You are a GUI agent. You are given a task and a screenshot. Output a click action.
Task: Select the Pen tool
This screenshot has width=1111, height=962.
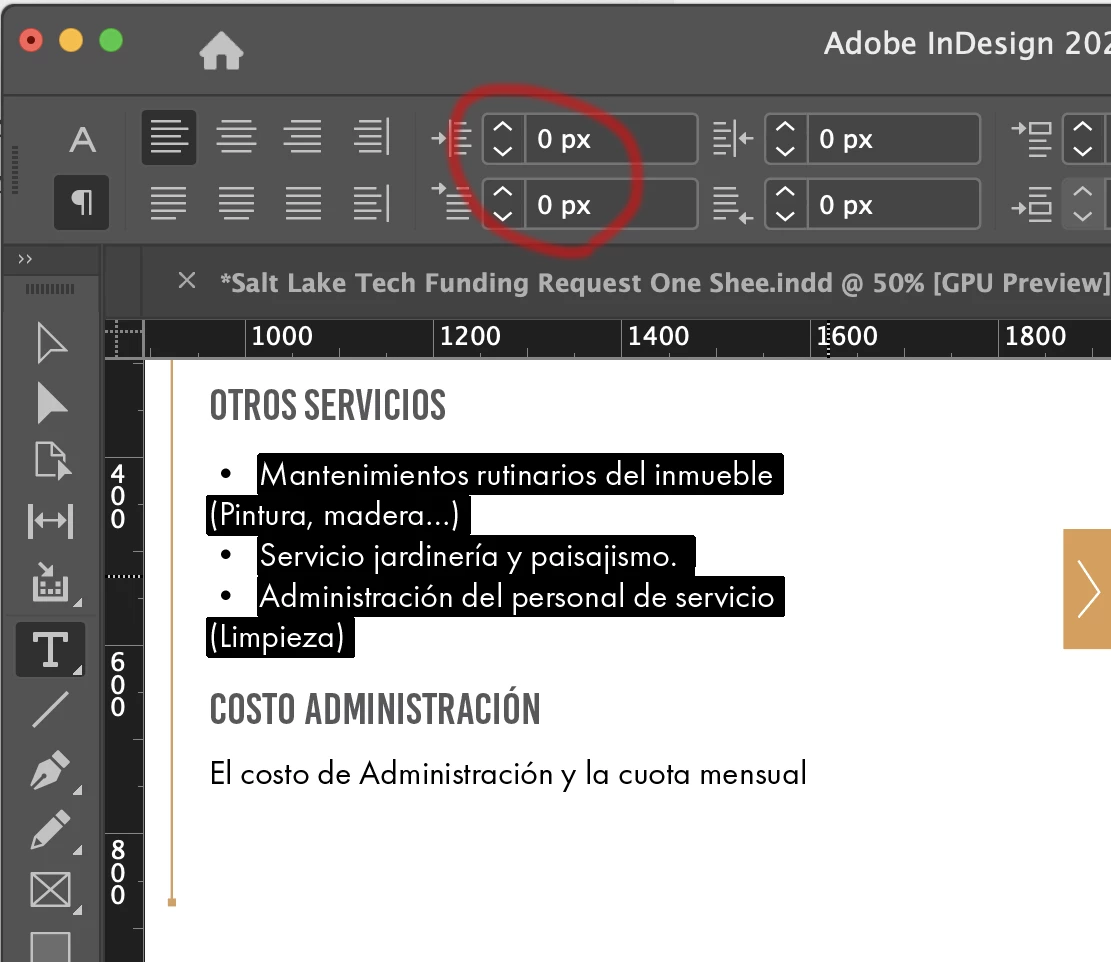[51, 770]
